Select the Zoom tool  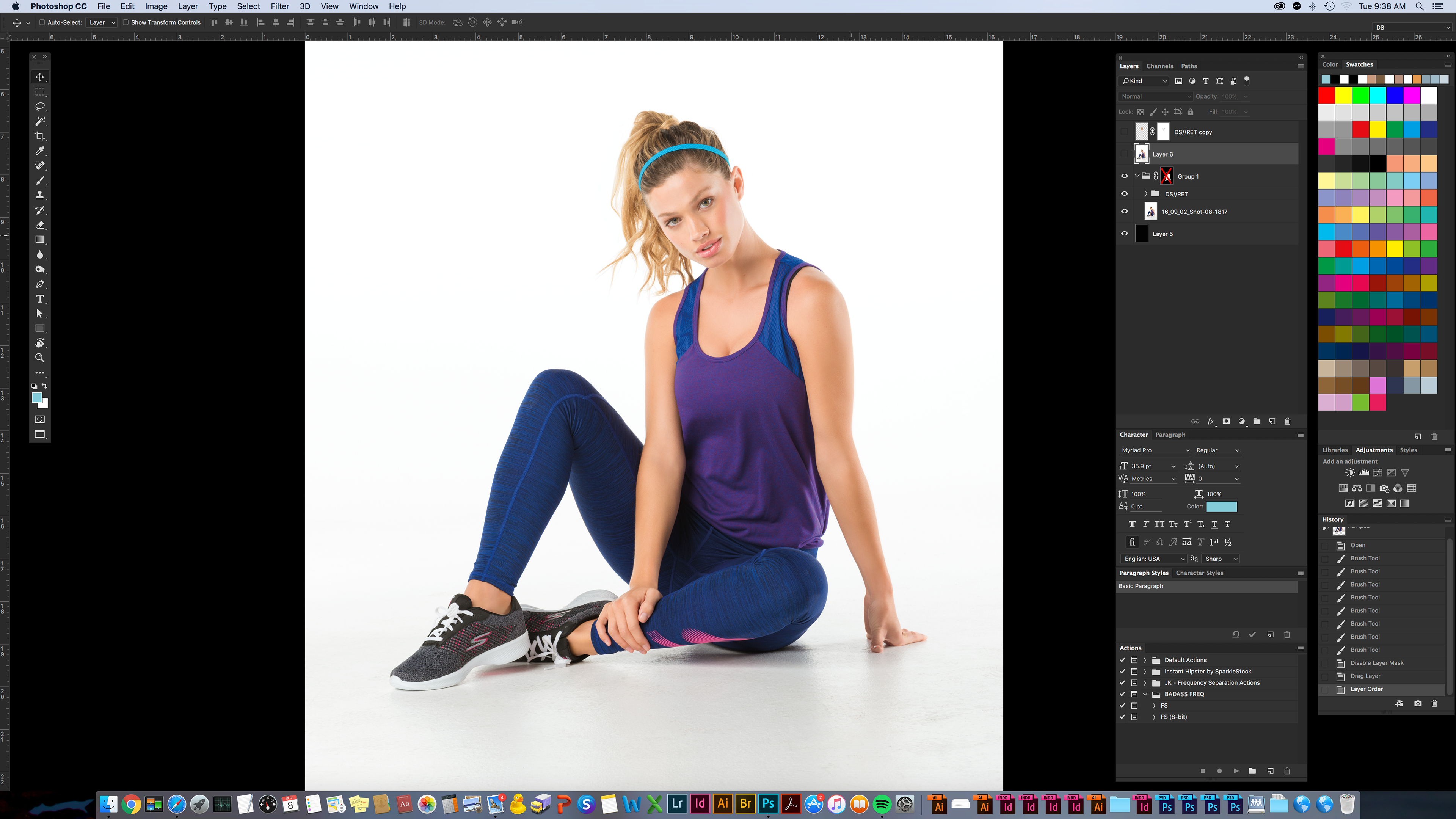39,358
